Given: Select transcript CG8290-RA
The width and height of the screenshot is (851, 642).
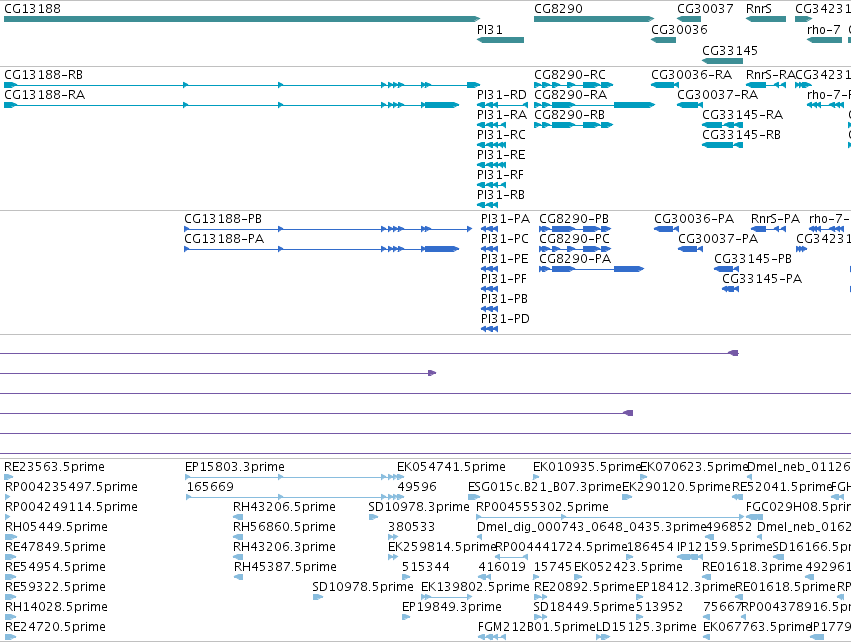Looking at the screenshot, I should tap(595, 105).
